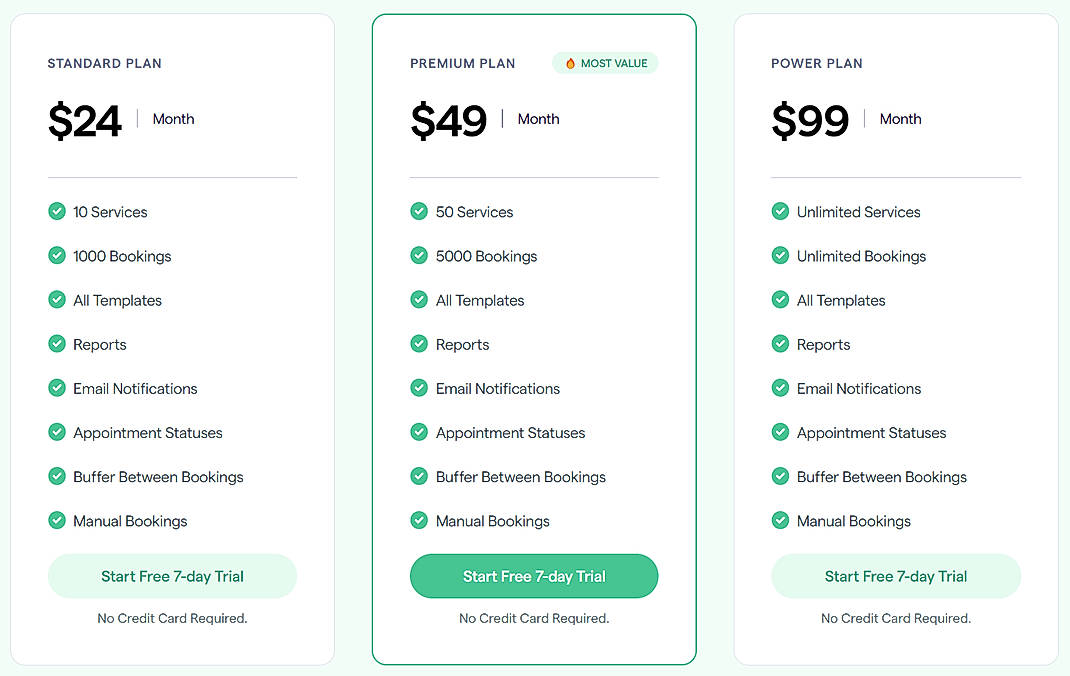1070x676 pixels.
Task: Select the checkmark beside Unlimited Bookings
Action: coord(780,256)
